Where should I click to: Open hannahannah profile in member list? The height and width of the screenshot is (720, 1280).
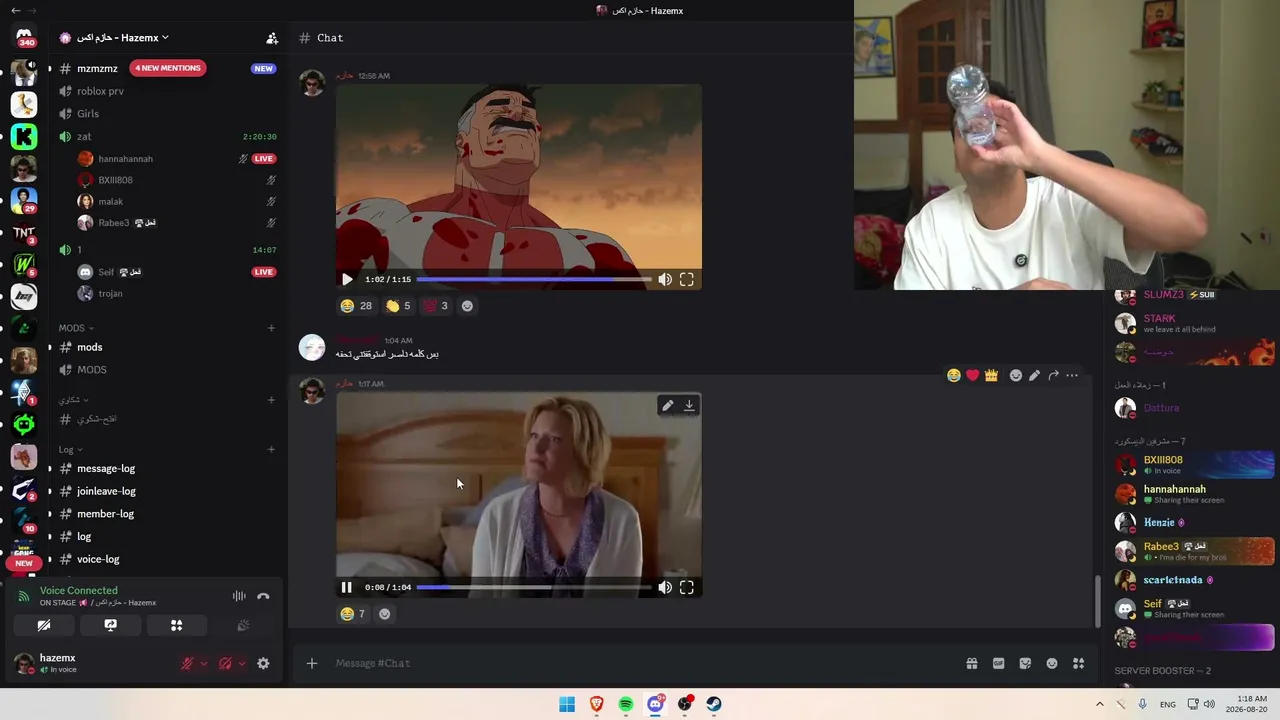1195,494
